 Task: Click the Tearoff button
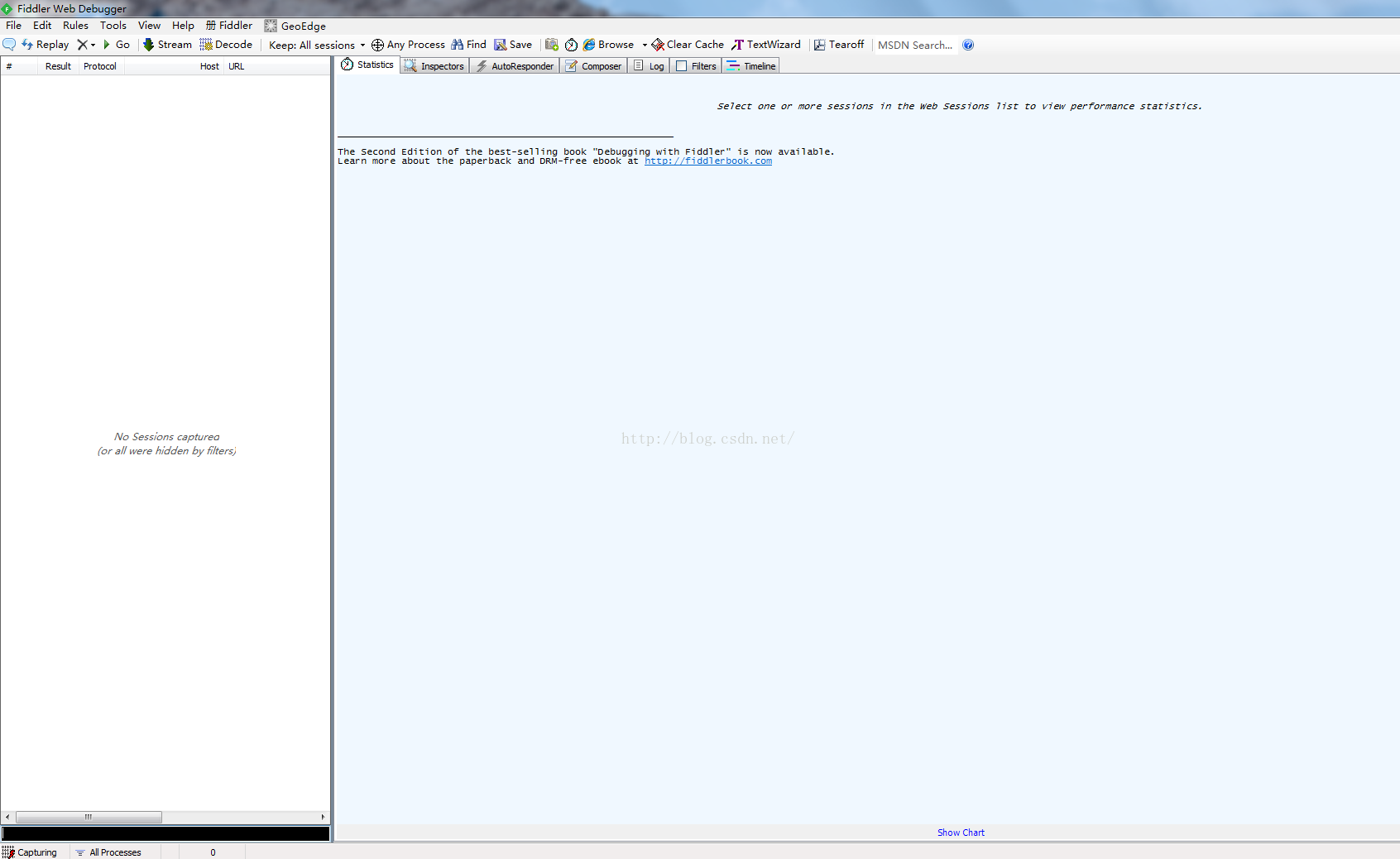839,45
